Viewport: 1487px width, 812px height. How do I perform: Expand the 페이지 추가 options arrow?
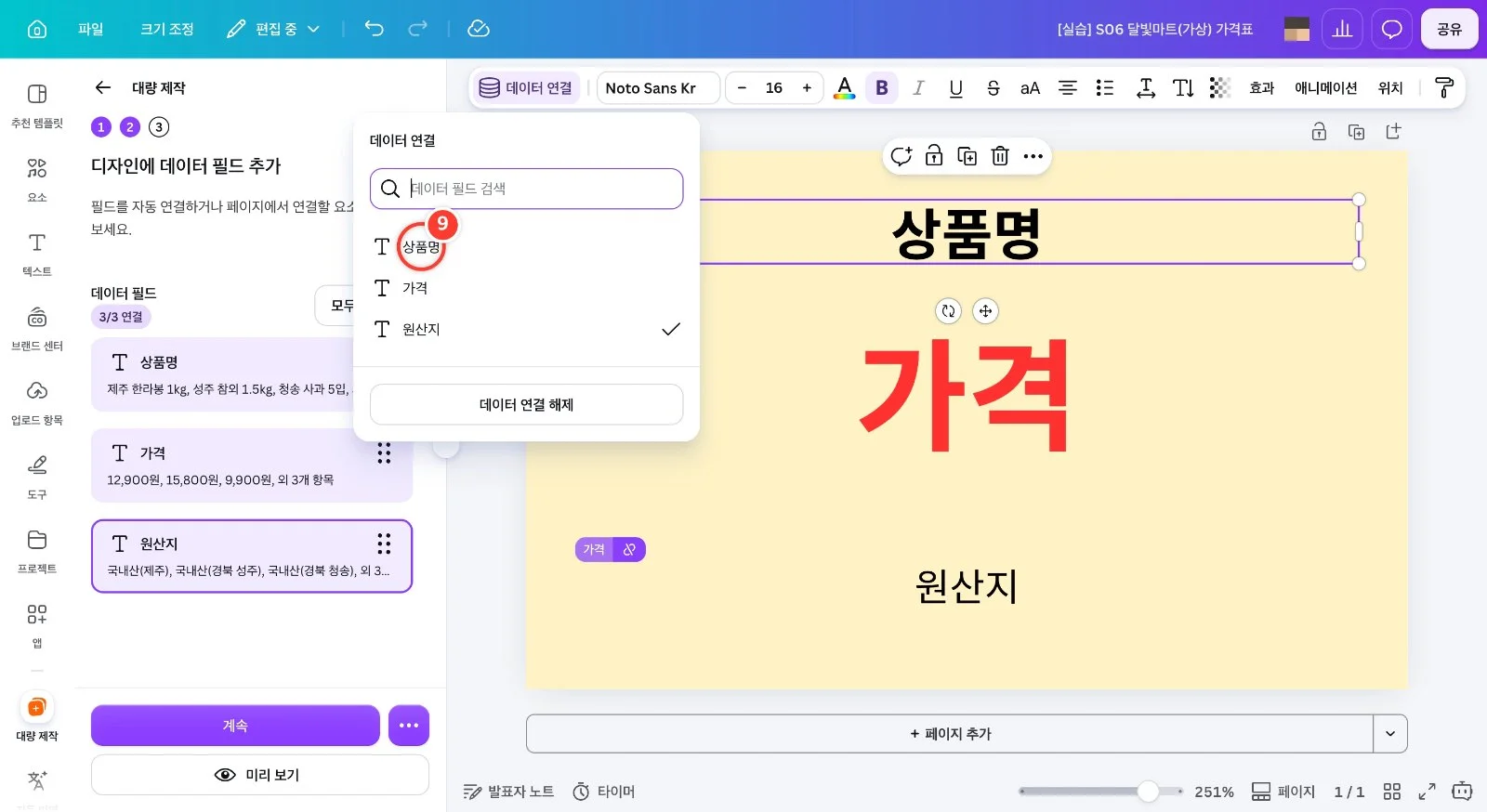pos(1390,734)
